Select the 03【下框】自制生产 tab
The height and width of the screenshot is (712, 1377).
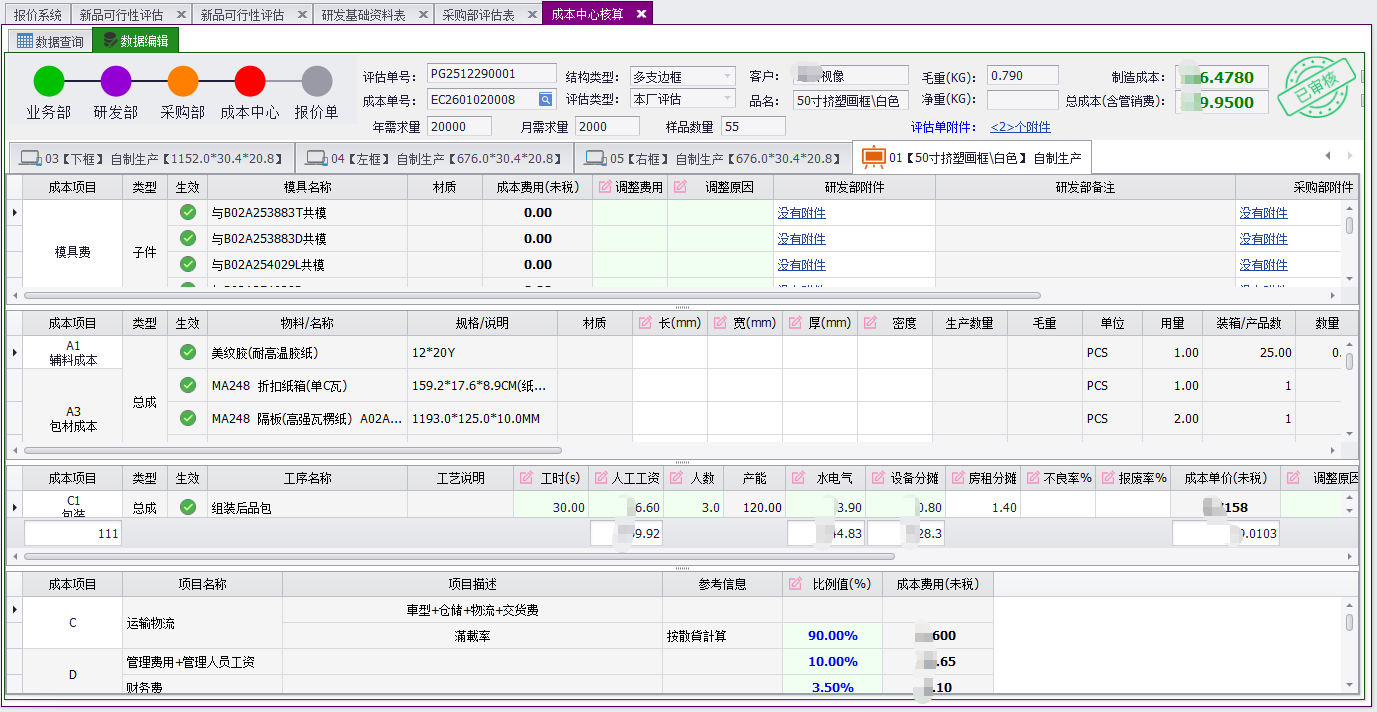(x=151, y=158)
